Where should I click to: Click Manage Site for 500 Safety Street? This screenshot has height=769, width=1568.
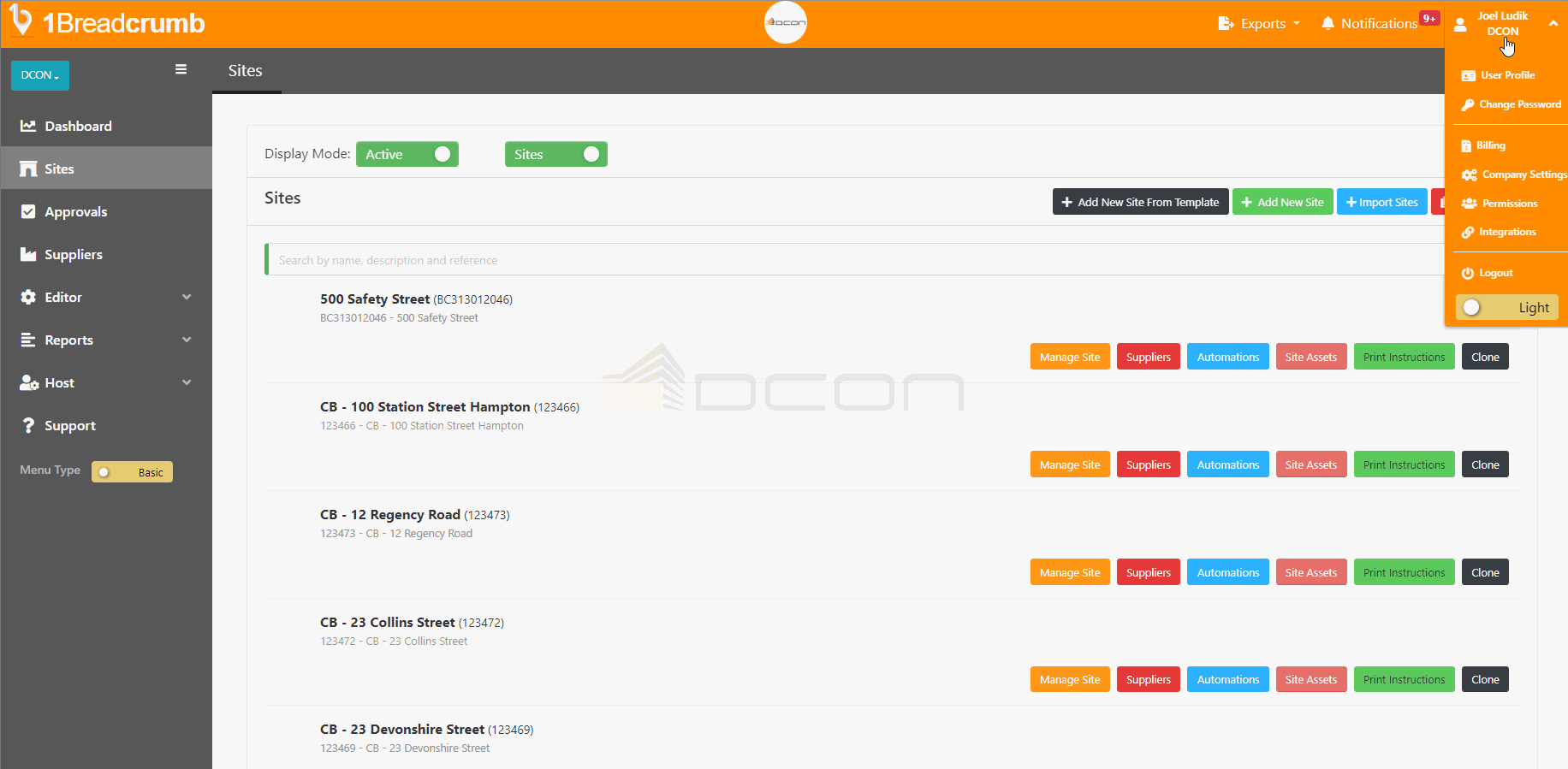(x=1070, y=357)
